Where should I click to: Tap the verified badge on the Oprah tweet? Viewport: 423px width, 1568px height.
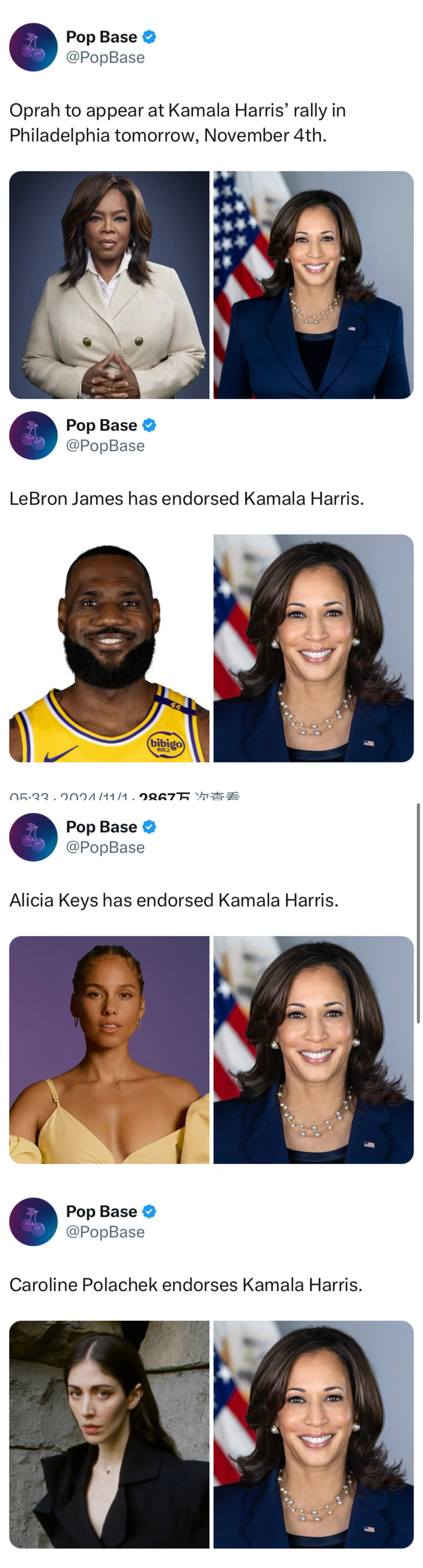click(149, 37)
